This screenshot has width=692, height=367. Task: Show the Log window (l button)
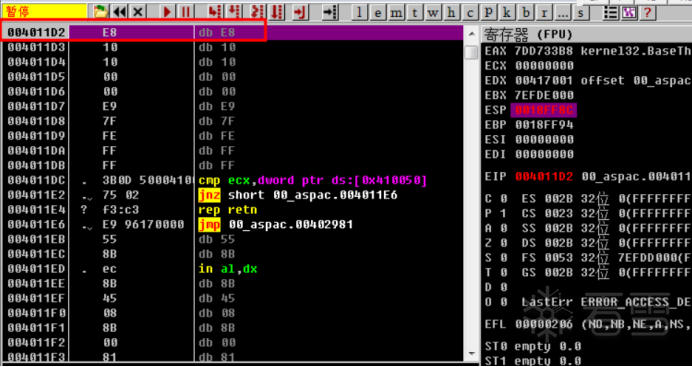(359, 12)
